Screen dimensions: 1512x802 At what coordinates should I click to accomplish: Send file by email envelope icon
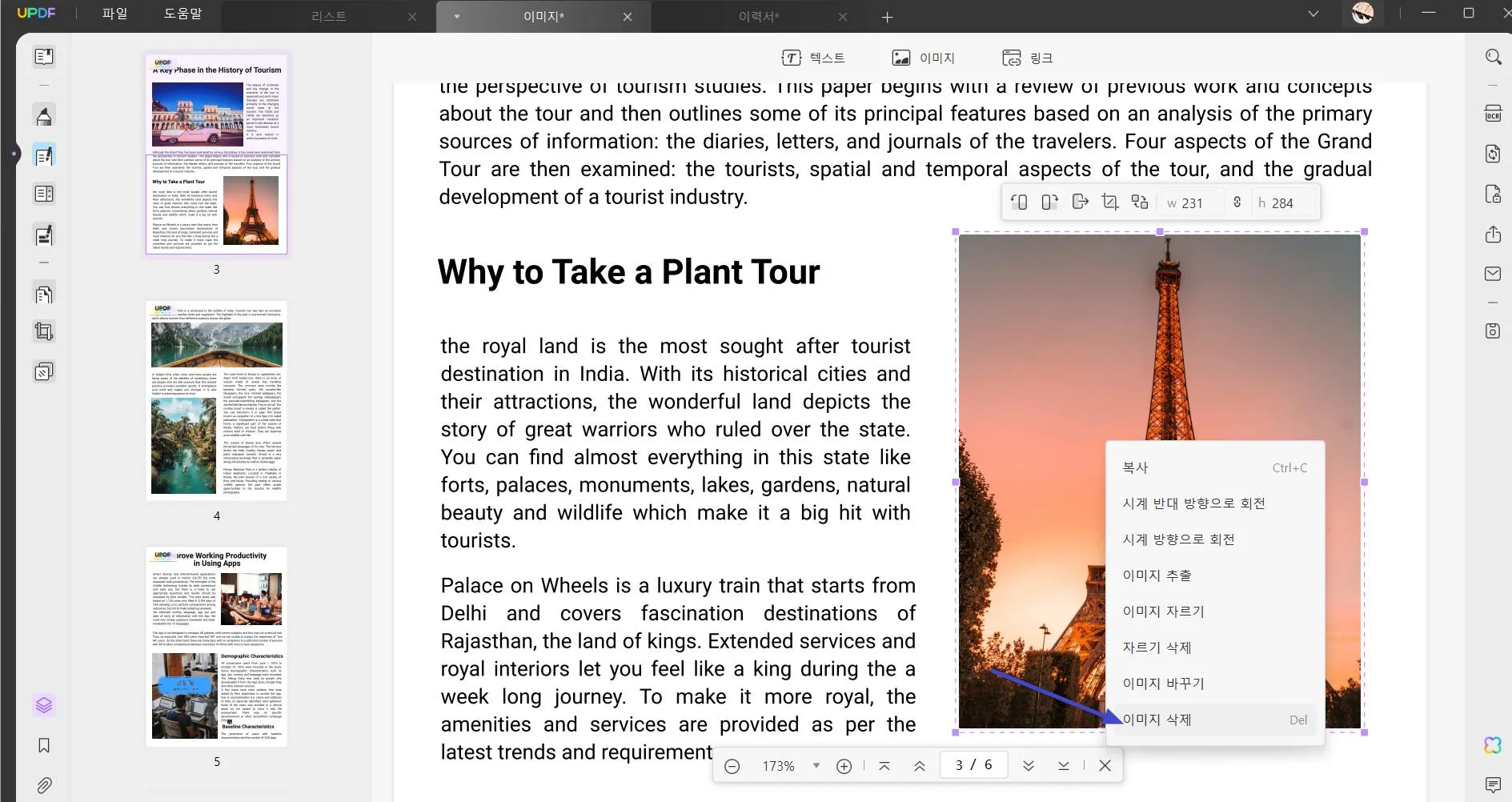(x=1493, y=274)
